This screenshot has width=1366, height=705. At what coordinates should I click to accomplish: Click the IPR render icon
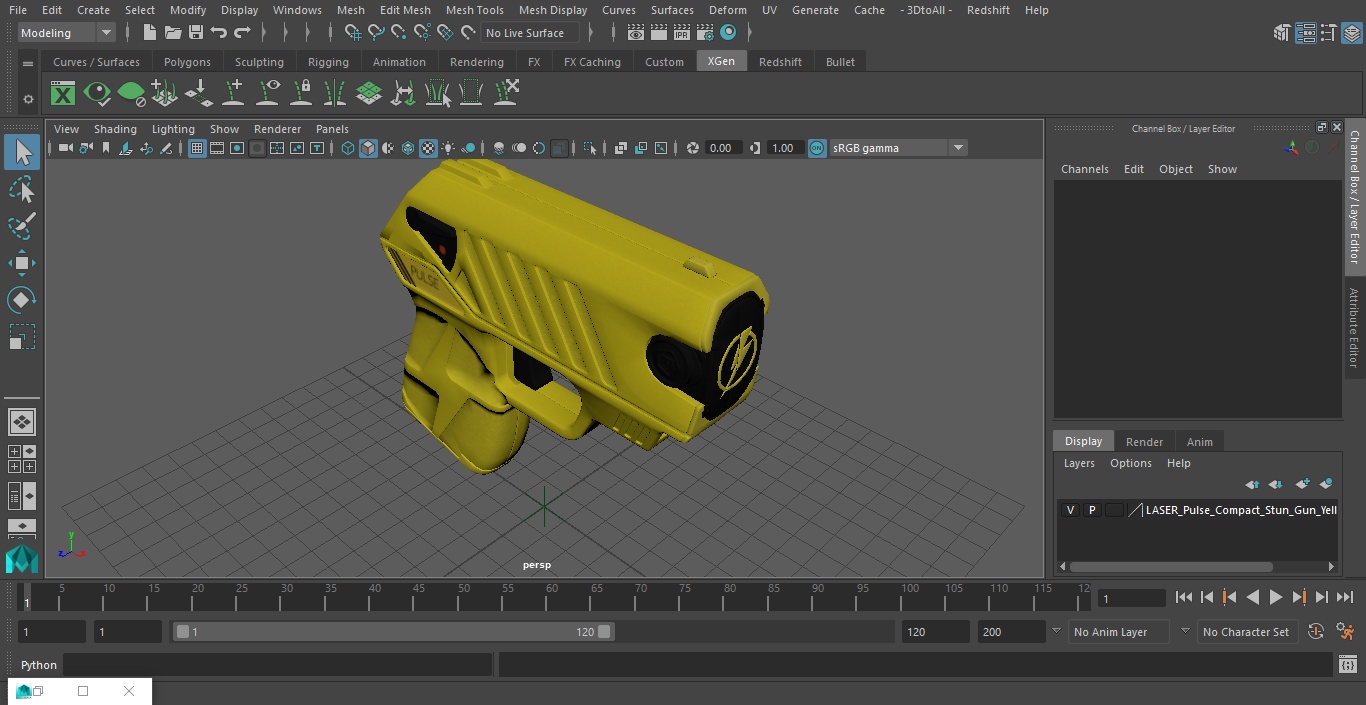coord(682,33)
